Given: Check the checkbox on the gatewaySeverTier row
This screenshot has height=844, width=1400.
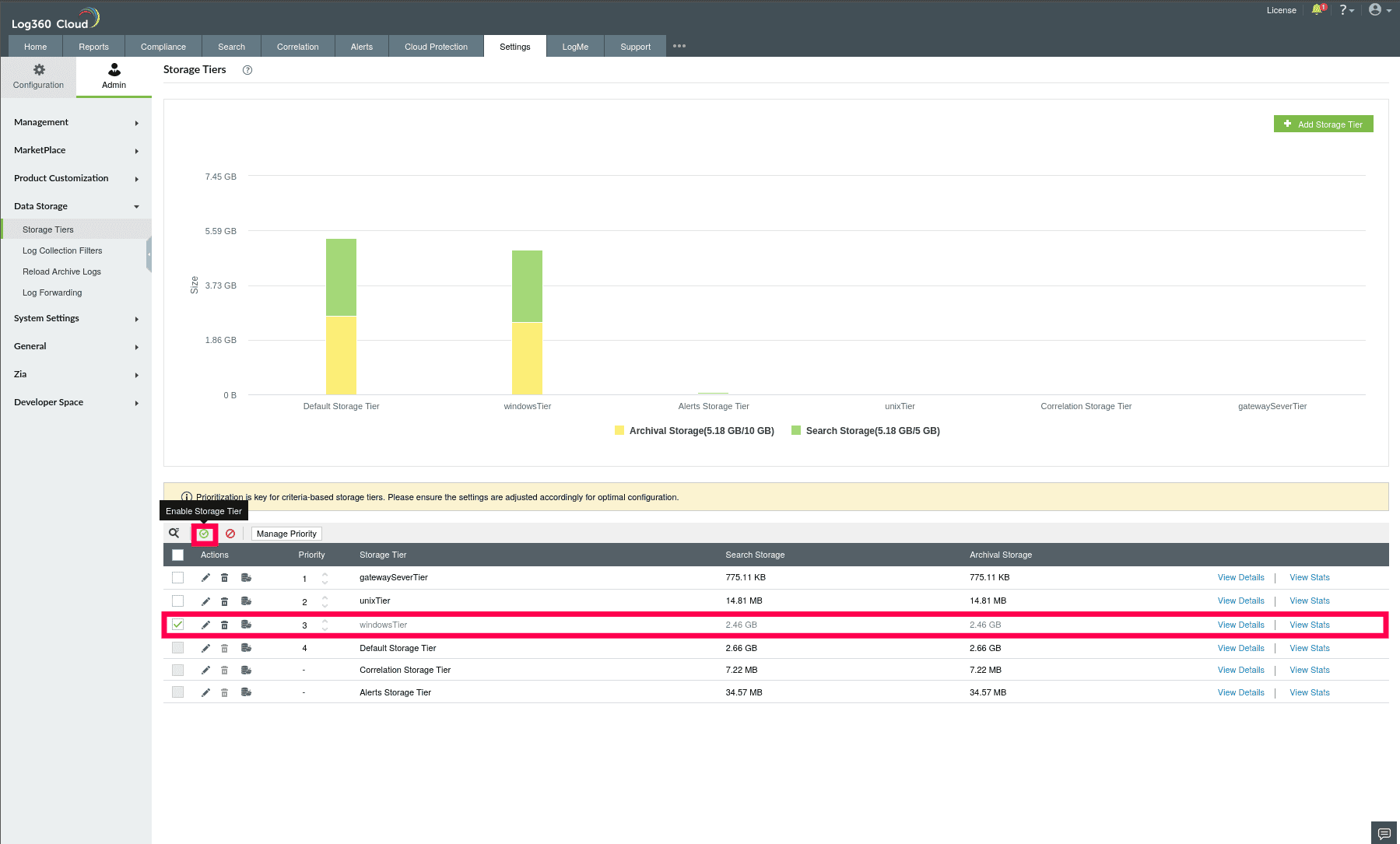Looking at the screenshot, I should click(177, 578).
